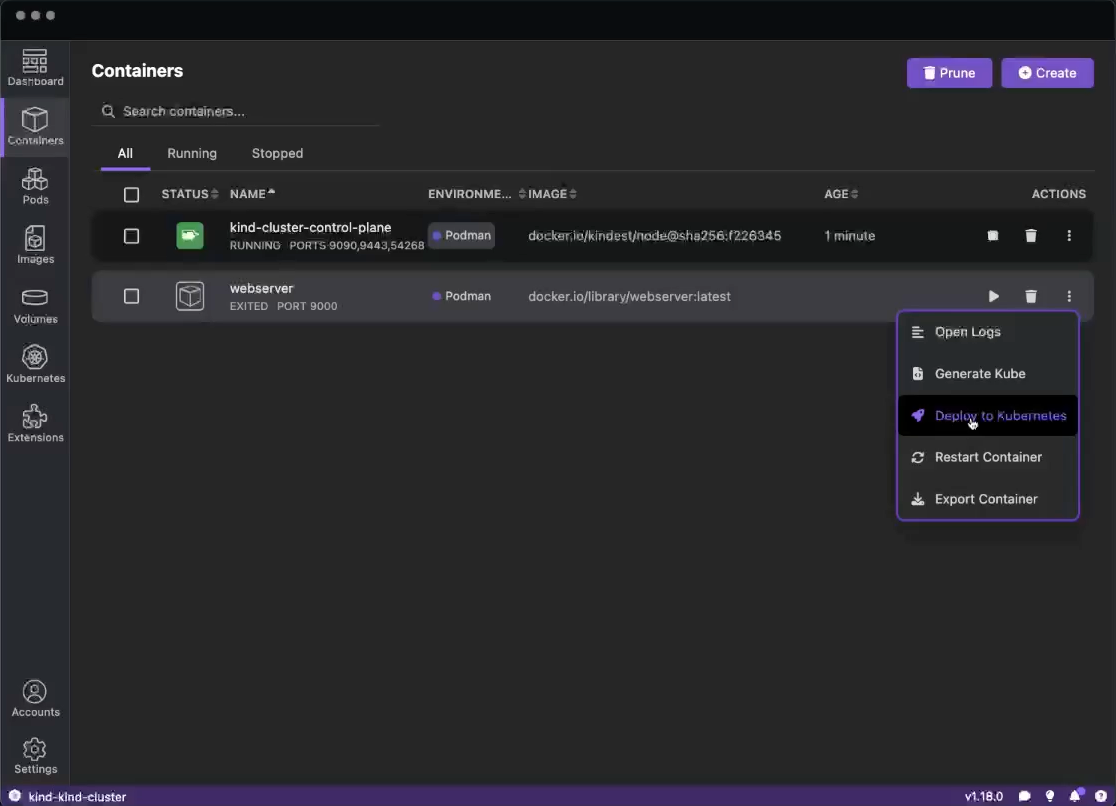Click the Prune button
Screen dimensions: 1116x806
(x=948, y=72)
